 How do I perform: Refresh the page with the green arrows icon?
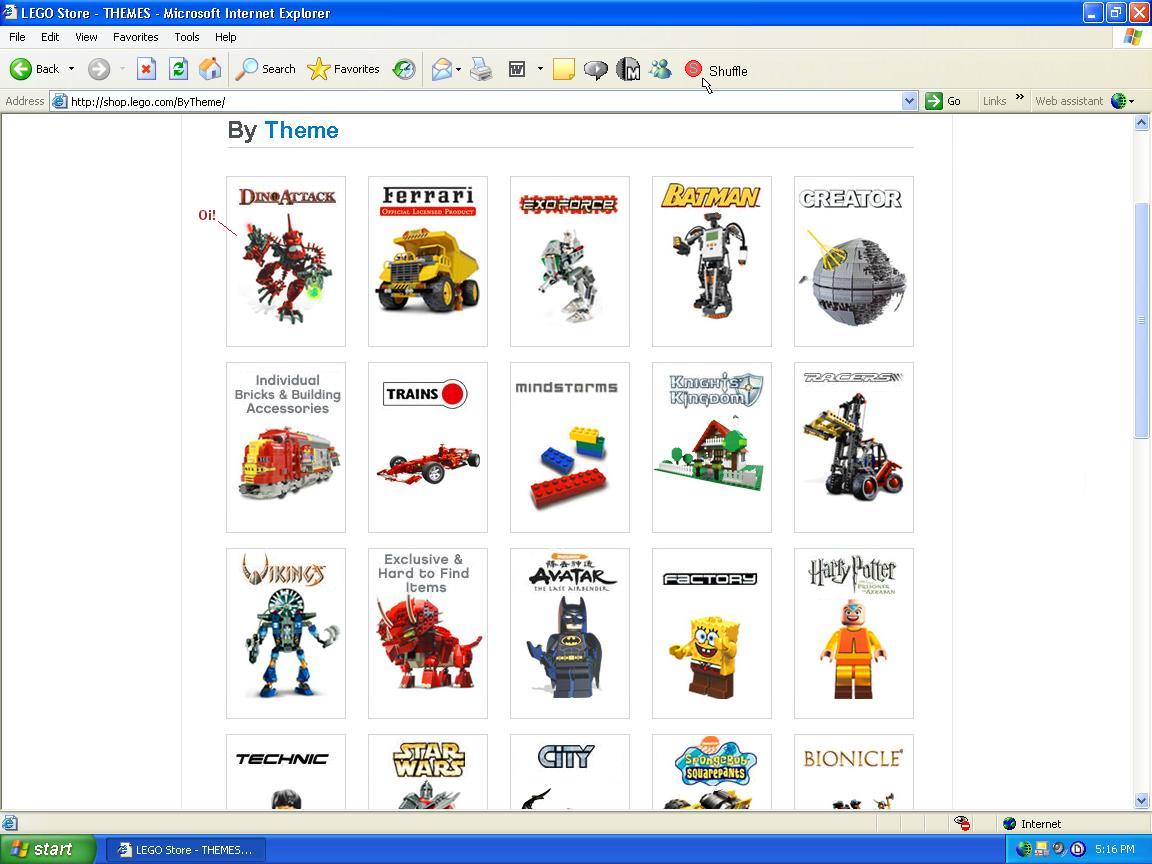point(178,69)
